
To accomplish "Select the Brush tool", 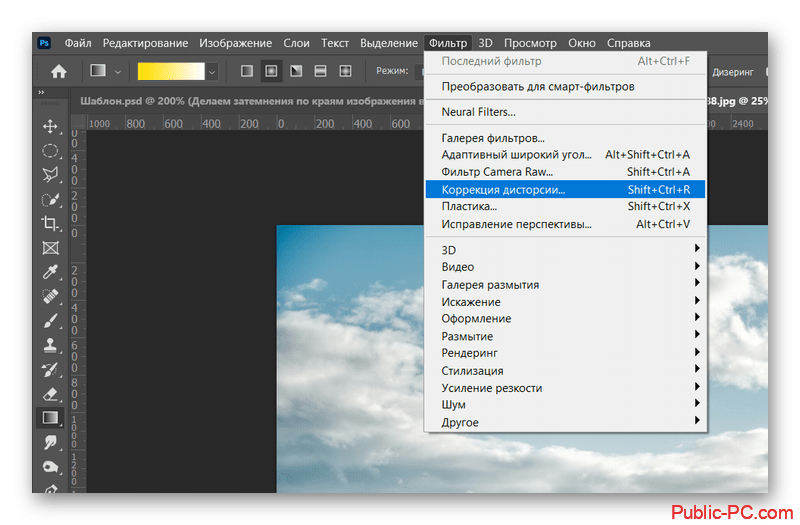I will point(50,320).
